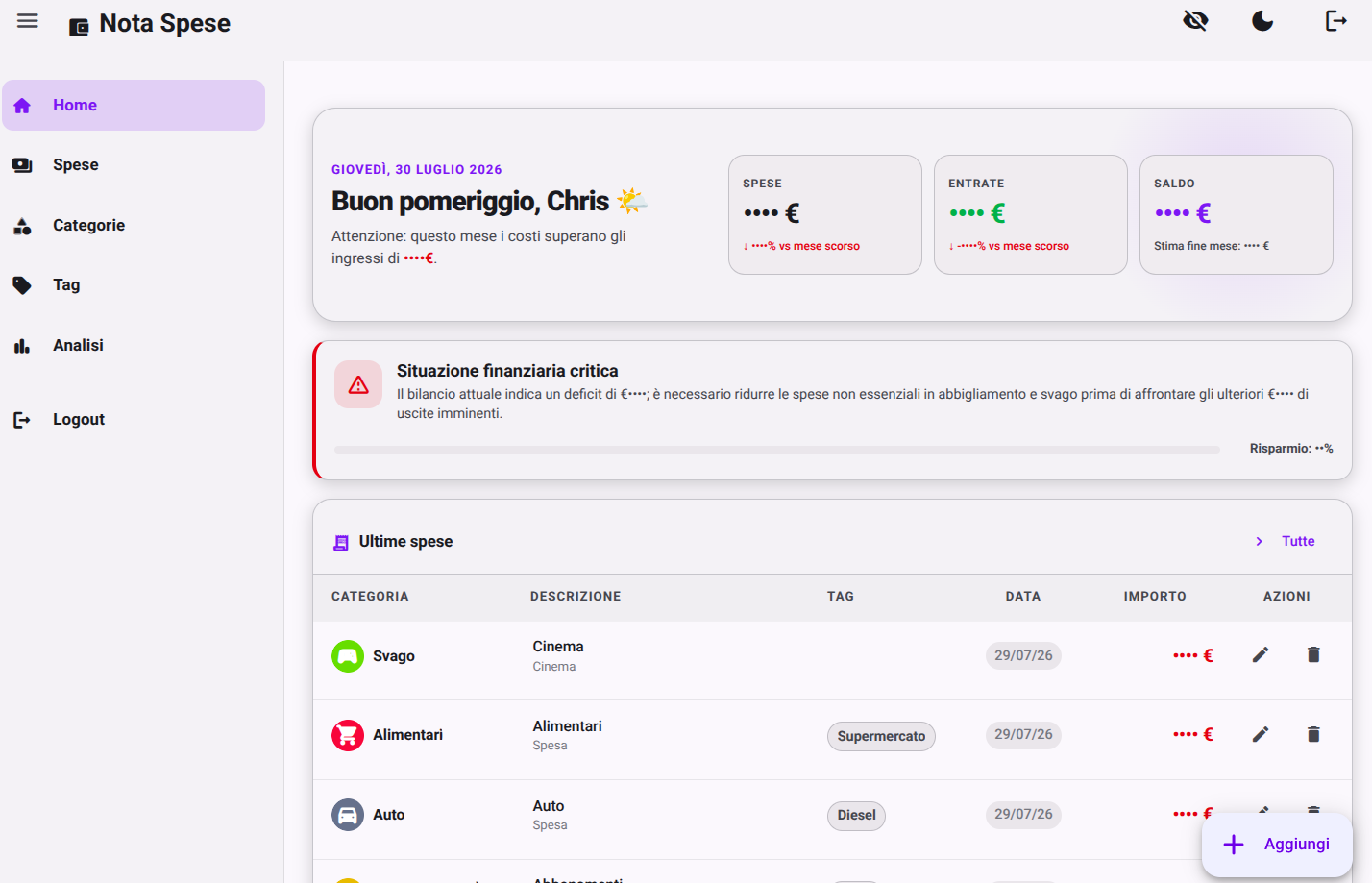Click the Entrate summary card
Screen dimensions: 1372x883
(1031, 215)
